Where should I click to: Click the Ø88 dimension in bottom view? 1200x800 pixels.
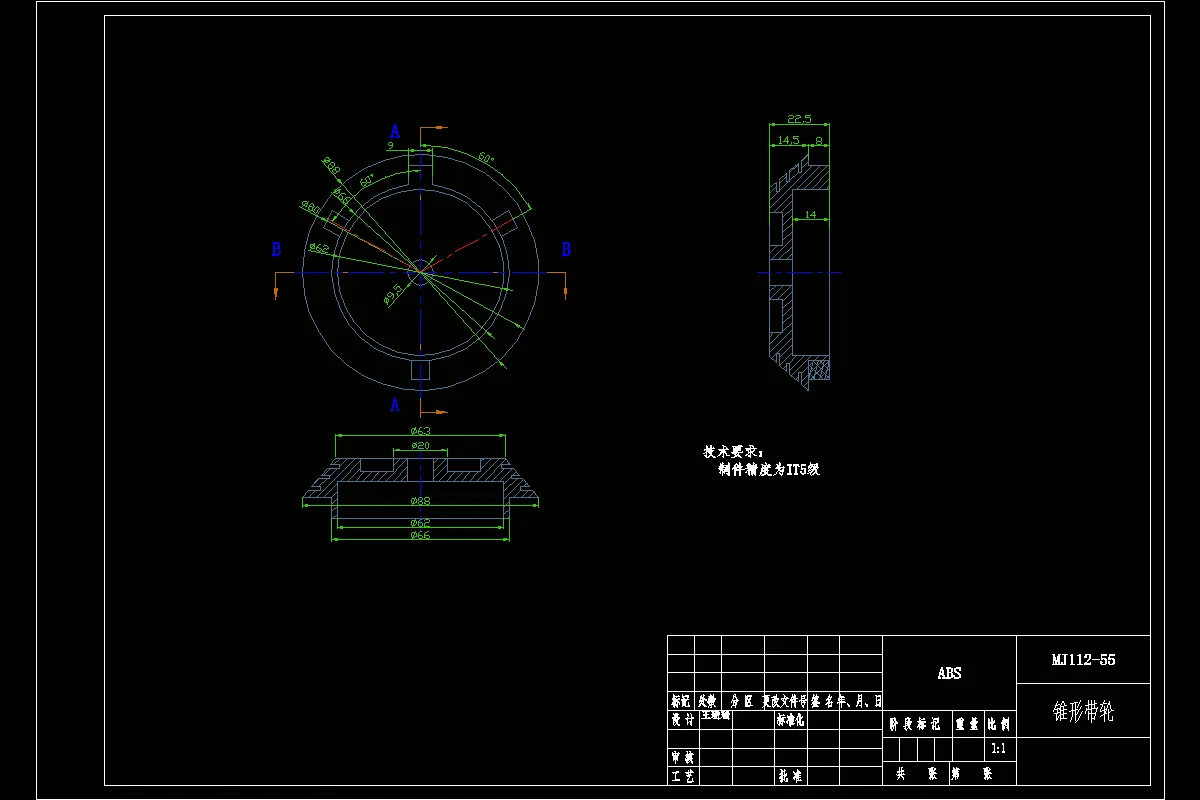420,501
